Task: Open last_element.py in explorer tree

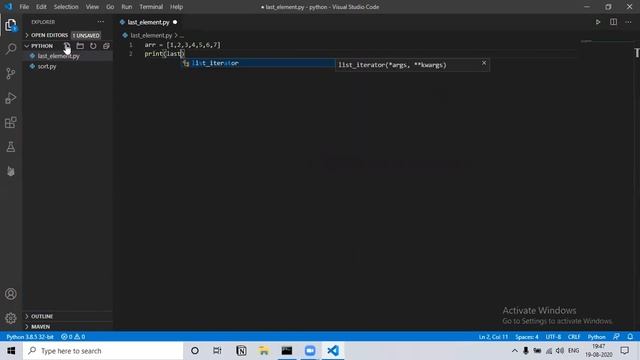Action: click(58, 56)
